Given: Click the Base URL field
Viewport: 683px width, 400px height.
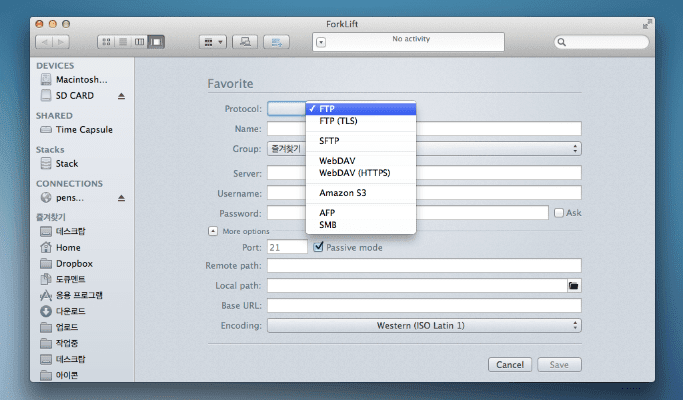Looking at the screenshot, I should [x=424, y=305].
